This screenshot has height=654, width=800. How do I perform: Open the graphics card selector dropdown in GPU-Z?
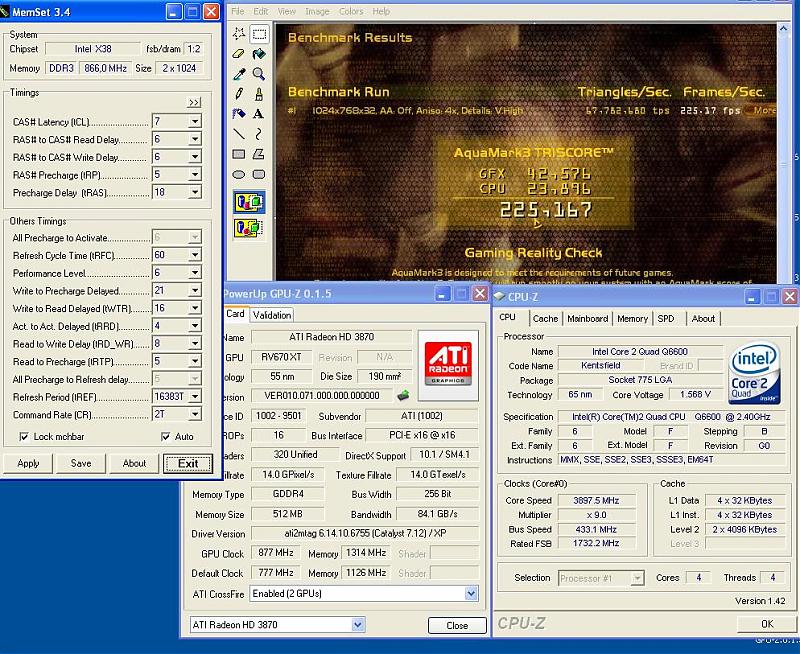[x=358, y=624]
